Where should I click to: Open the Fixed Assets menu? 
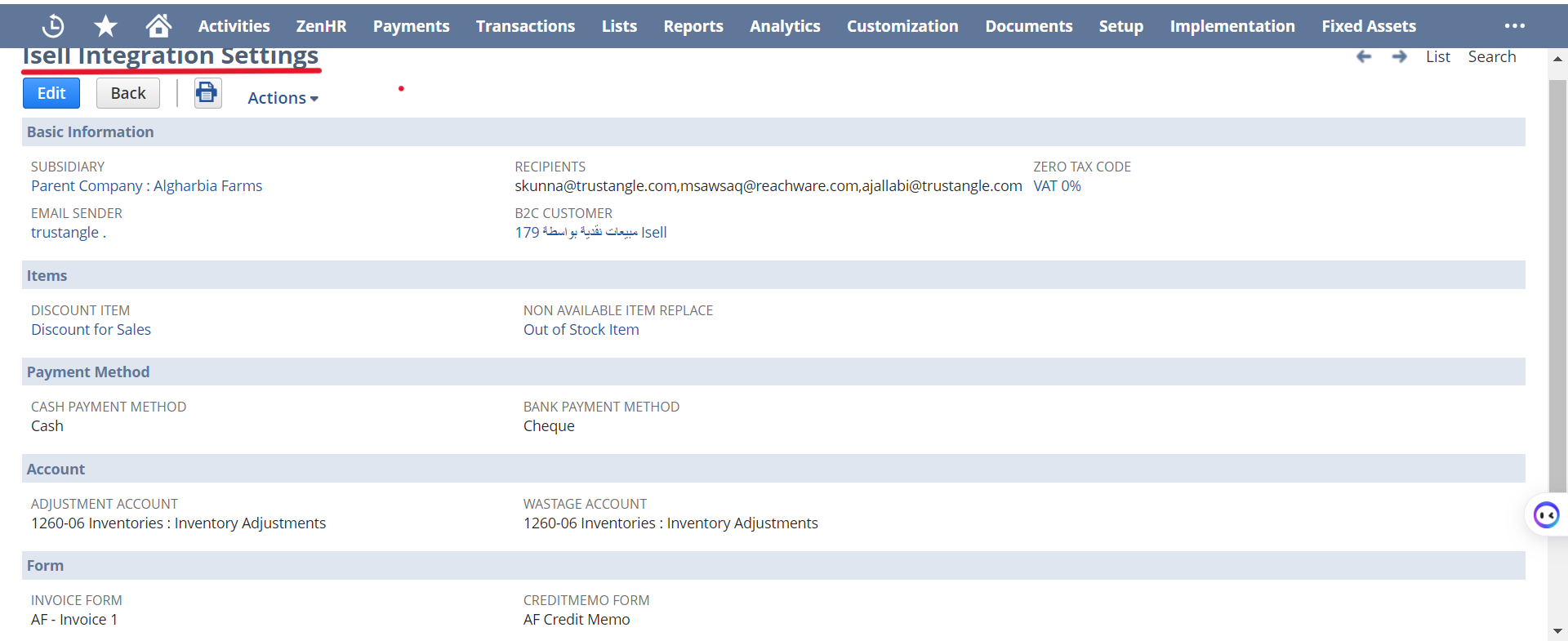point(1369,26)
